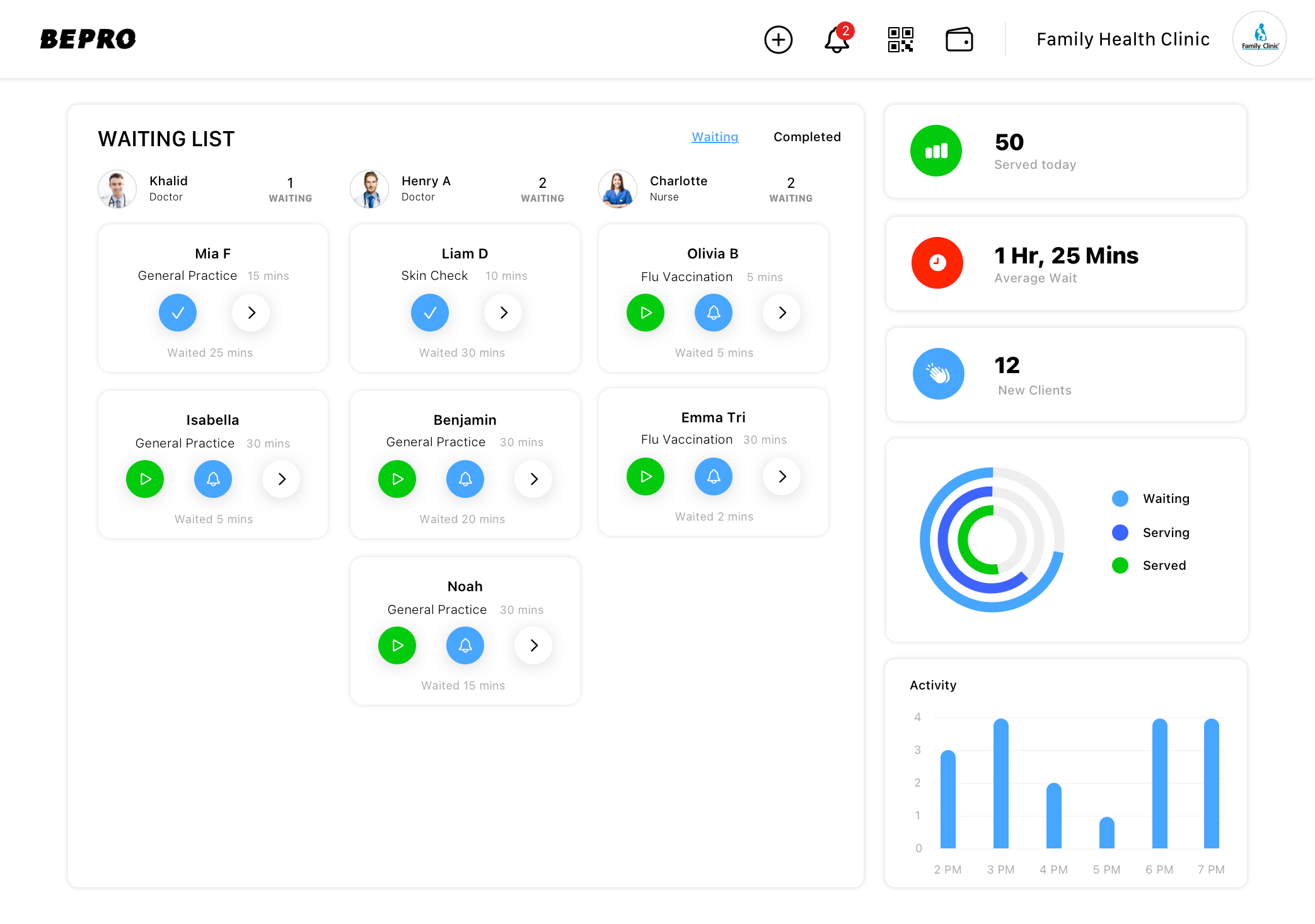The image size is (1315, 924).
Task: Expand details for Noah's card
Action: click(533, 645)
